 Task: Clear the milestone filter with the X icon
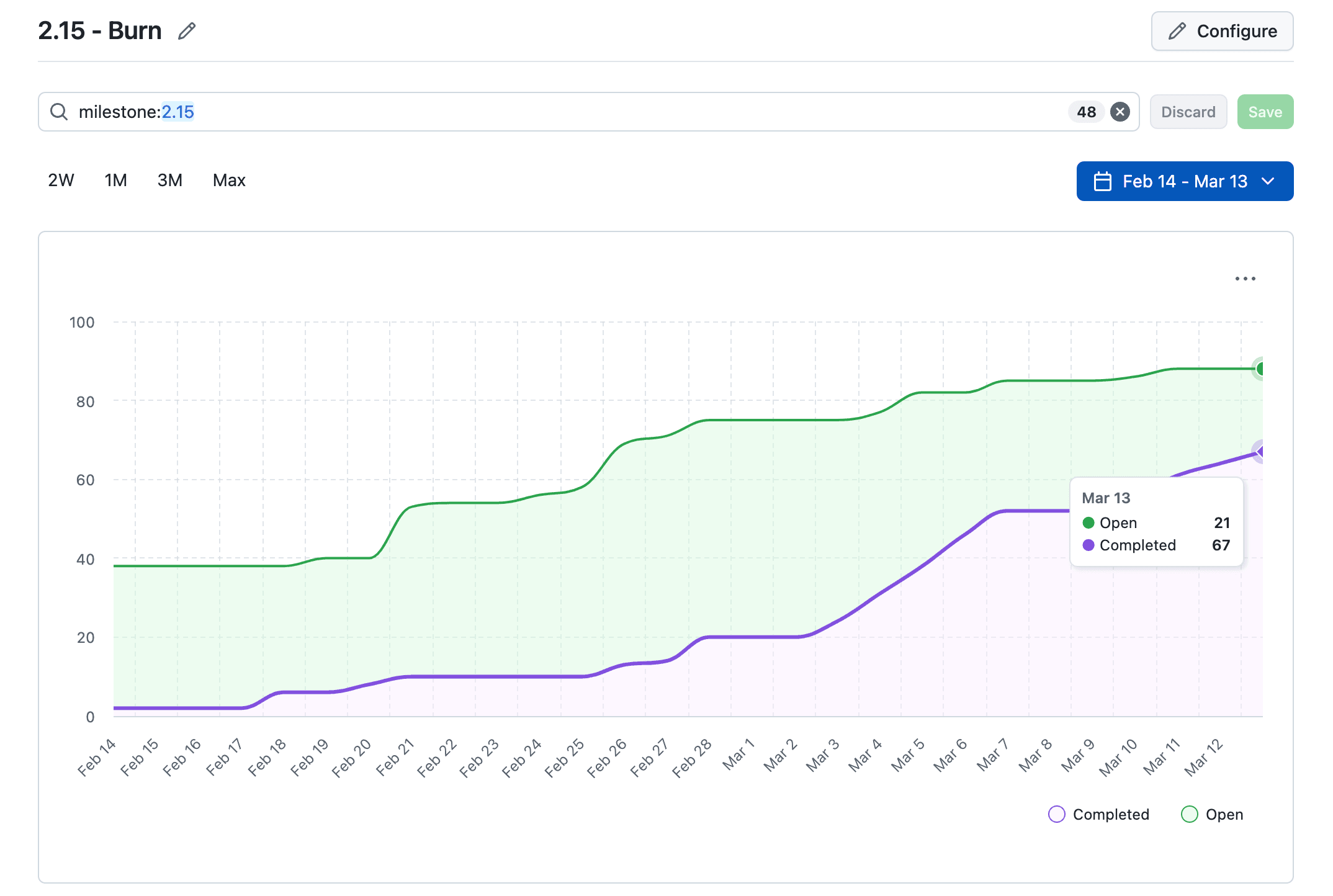[x=1120, y=112]
